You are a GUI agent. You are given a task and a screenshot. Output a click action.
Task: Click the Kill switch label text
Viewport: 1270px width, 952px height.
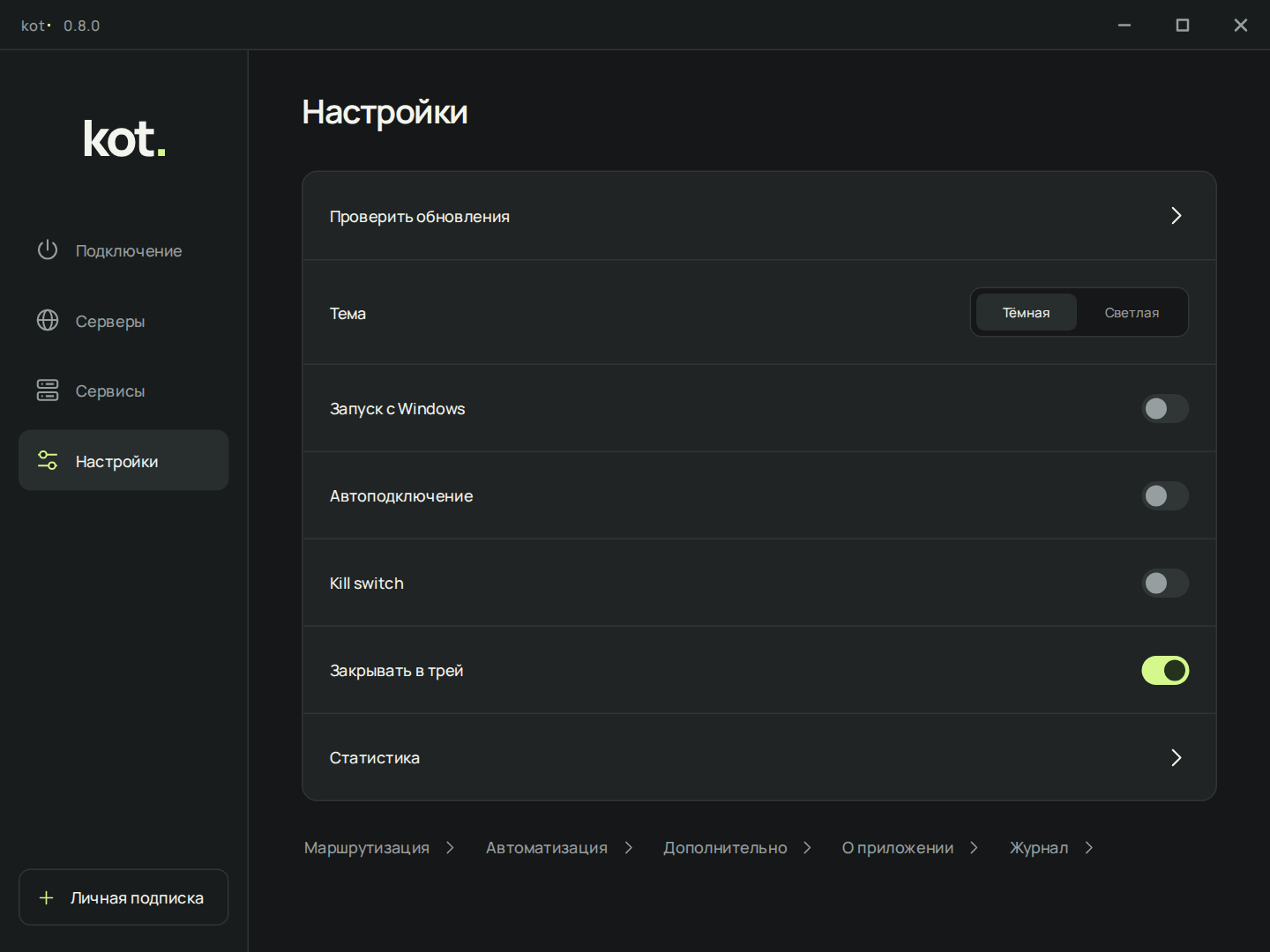367,583
